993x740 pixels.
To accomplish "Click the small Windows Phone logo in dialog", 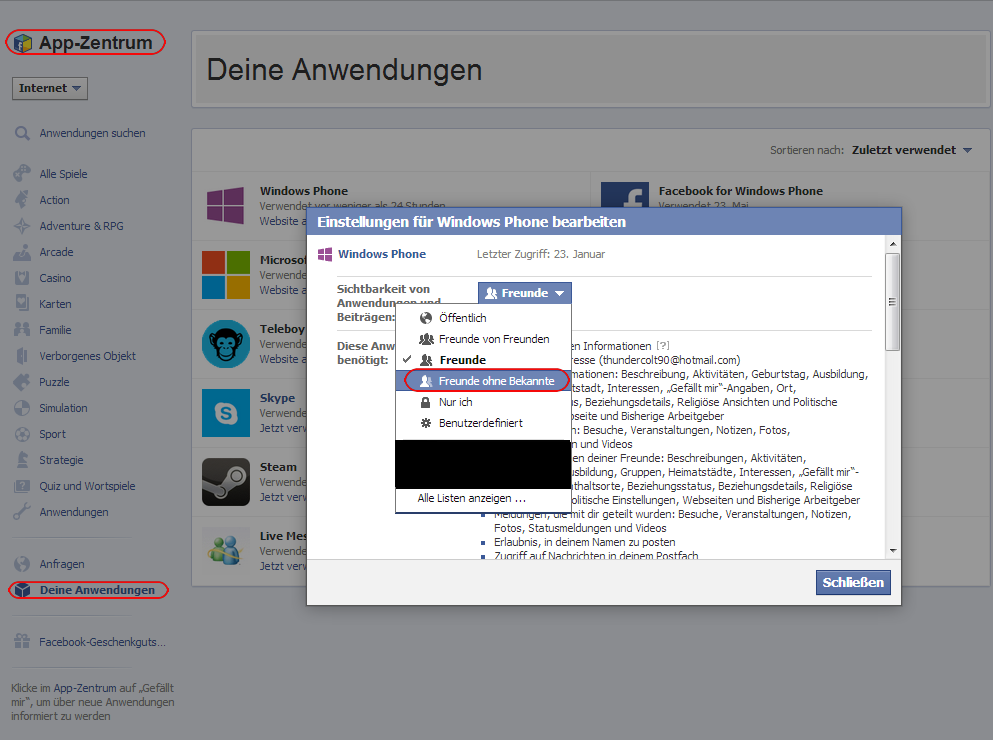I will [x=325, y=254].
